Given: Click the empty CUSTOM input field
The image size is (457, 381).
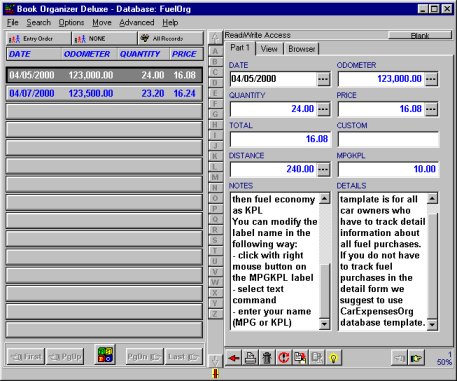Looking at the screenshot, I should 388,139.
